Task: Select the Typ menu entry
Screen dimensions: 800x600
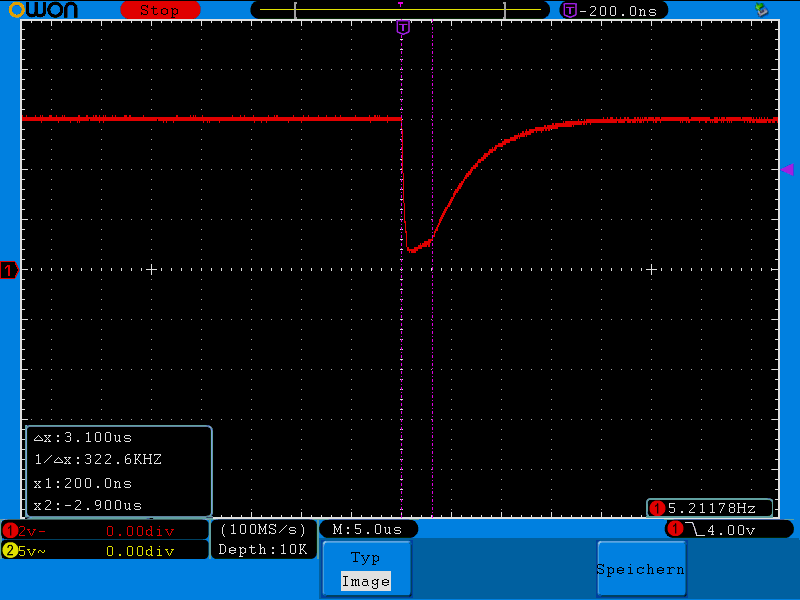Action: [x=366, y=556]
